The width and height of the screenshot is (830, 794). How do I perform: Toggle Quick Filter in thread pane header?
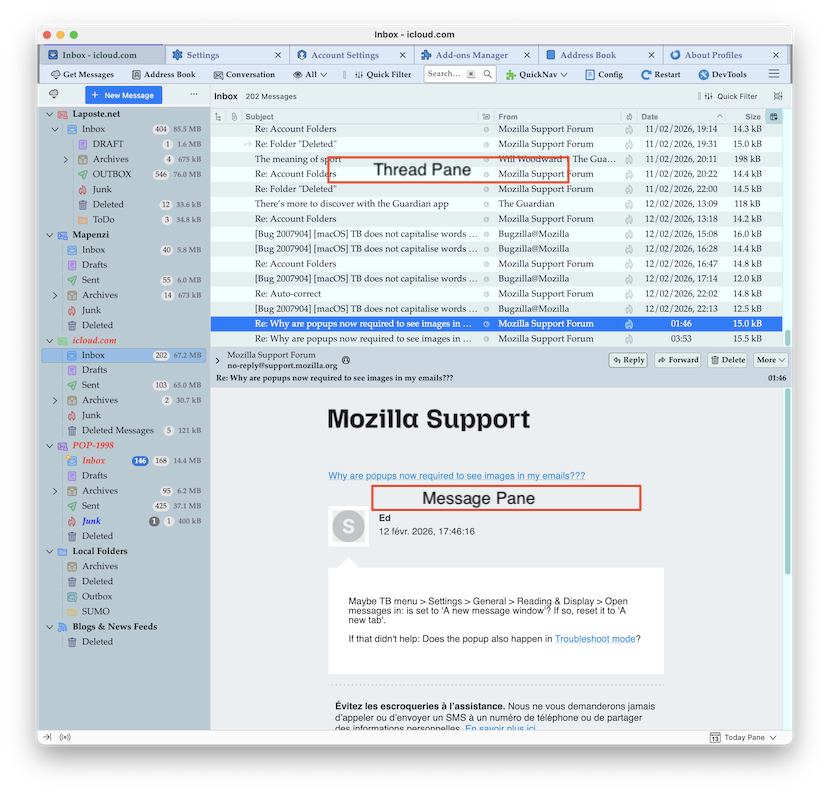click(x=730, y=96)
